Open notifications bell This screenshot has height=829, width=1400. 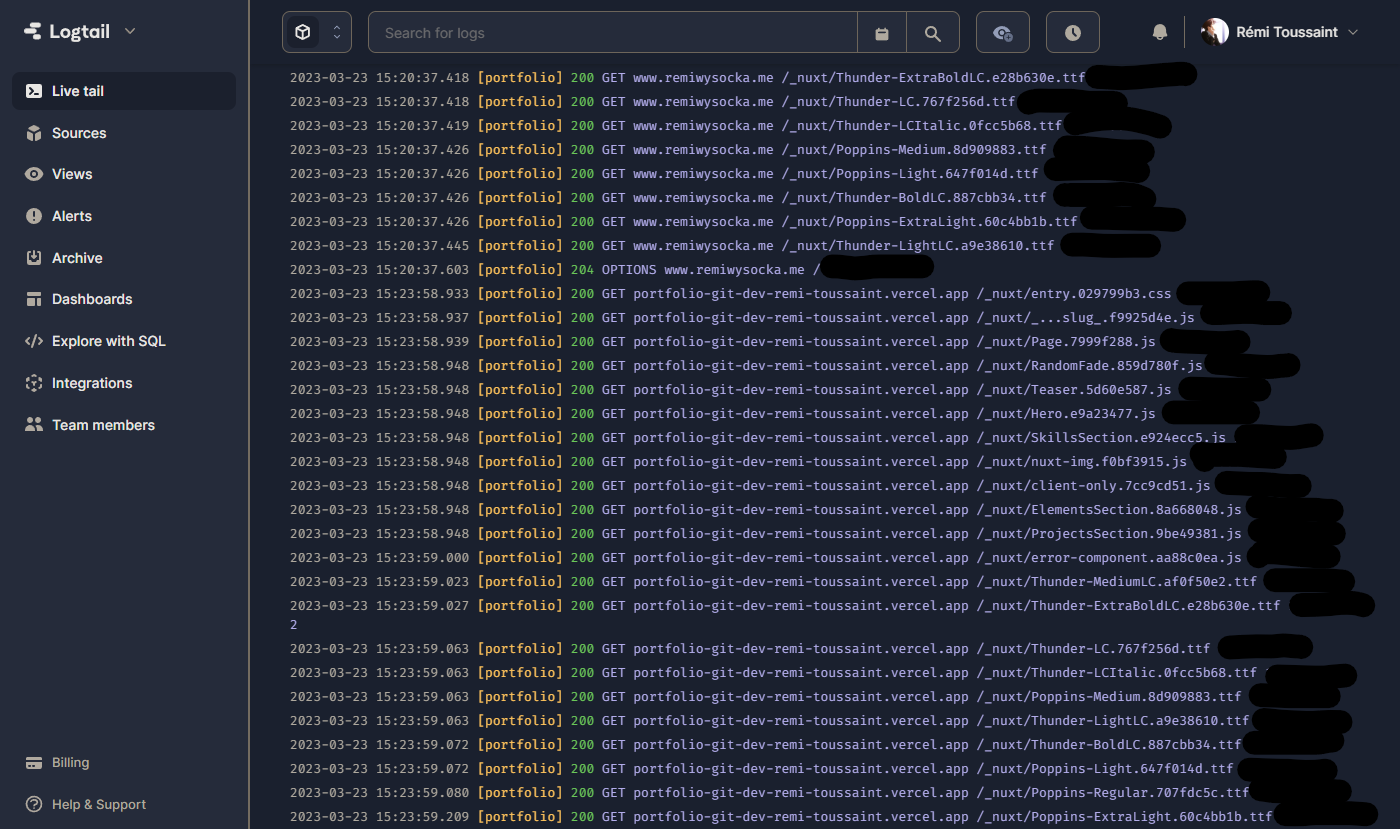(1159, 32)
